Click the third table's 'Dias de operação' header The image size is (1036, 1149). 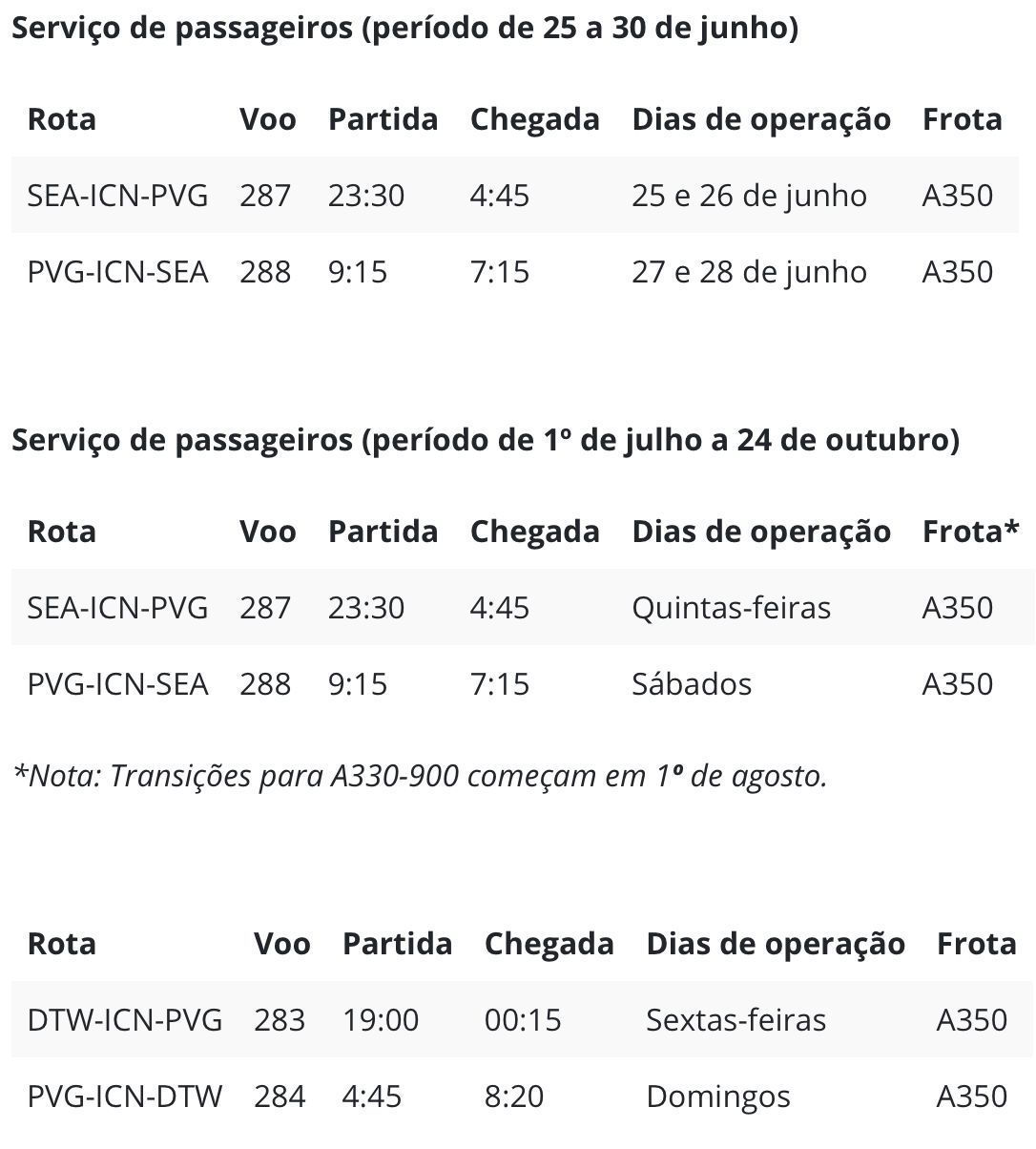click(x=776, y=944)
